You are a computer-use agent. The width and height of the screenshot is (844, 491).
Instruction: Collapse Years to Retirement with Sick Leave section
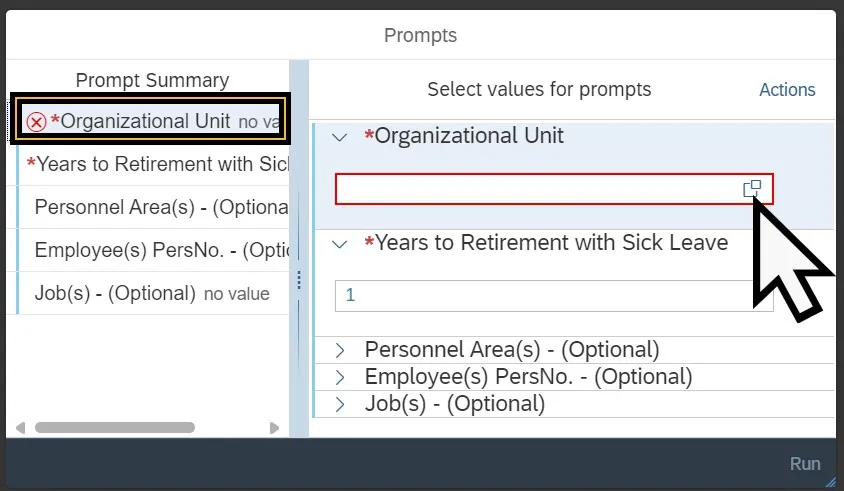[x=340, y=243]
